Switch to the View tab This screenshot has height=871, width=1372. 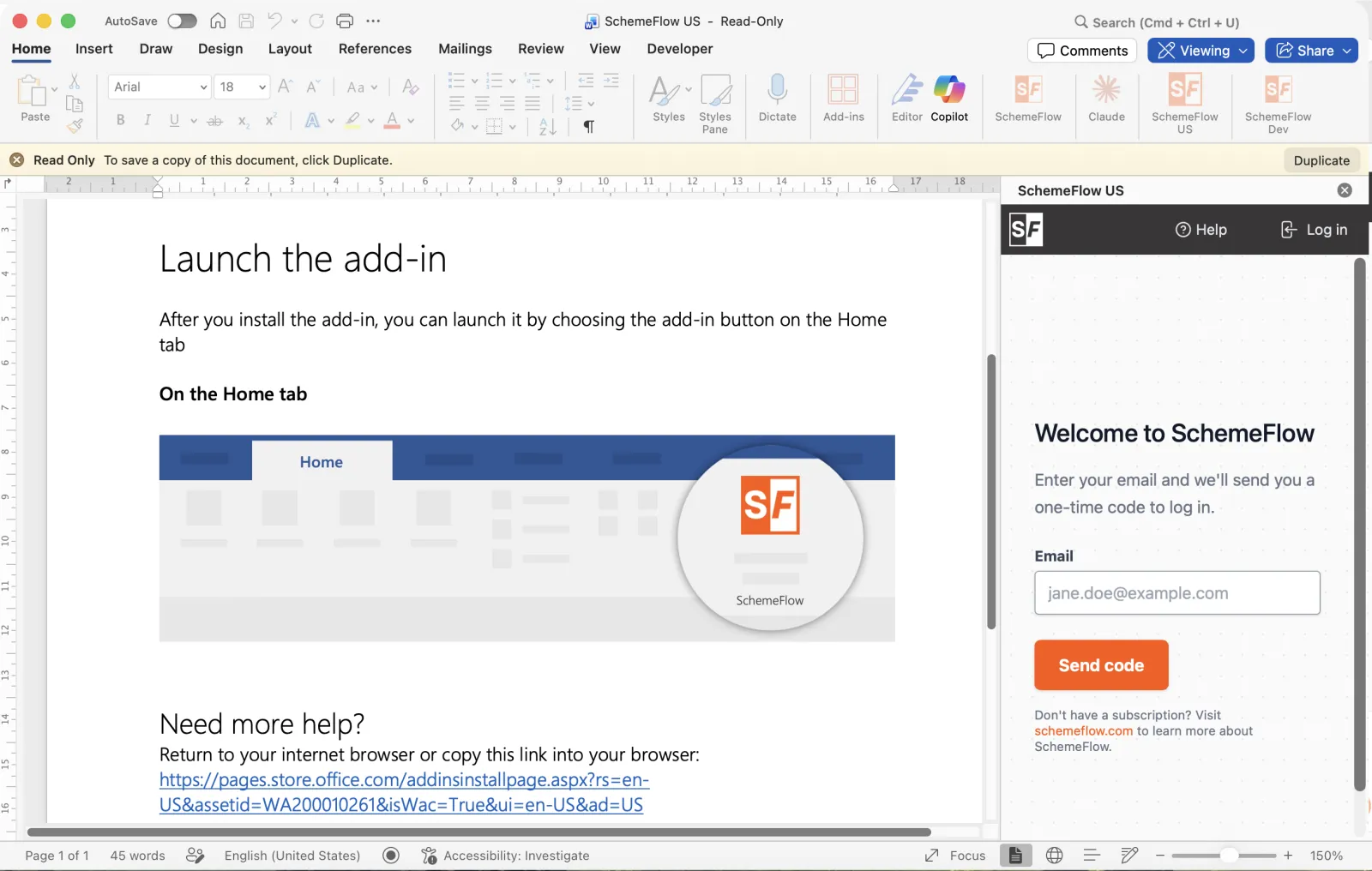pos(605,49)
